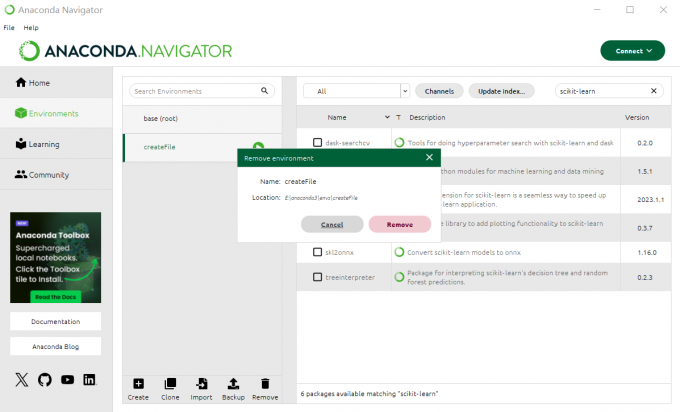Open the GitHub social link
This screenshot has height=412, width=680.
(45, 380)
